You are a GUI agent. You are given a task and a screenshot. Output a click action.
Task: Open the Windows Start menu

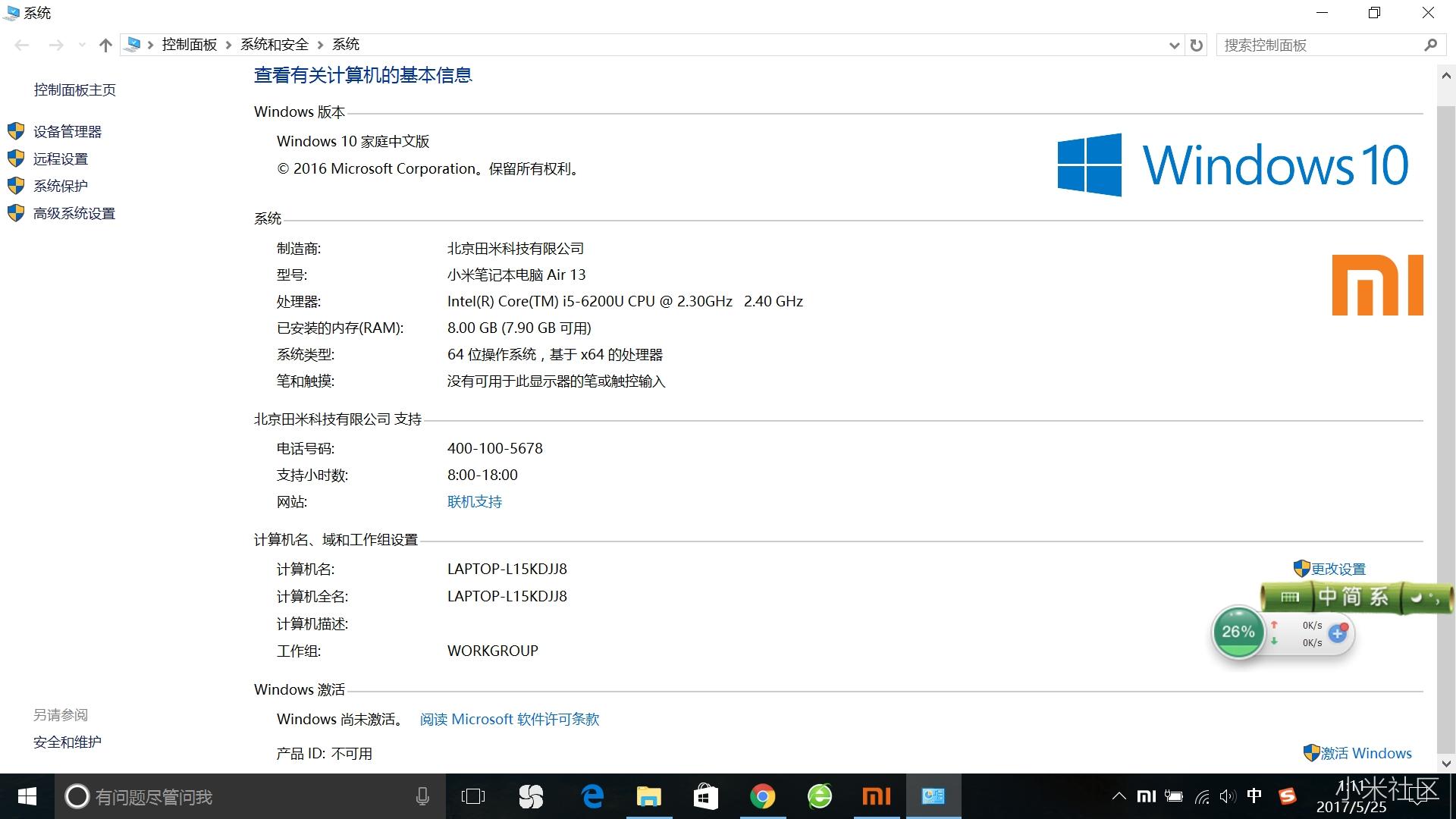(x=27, y=796)
